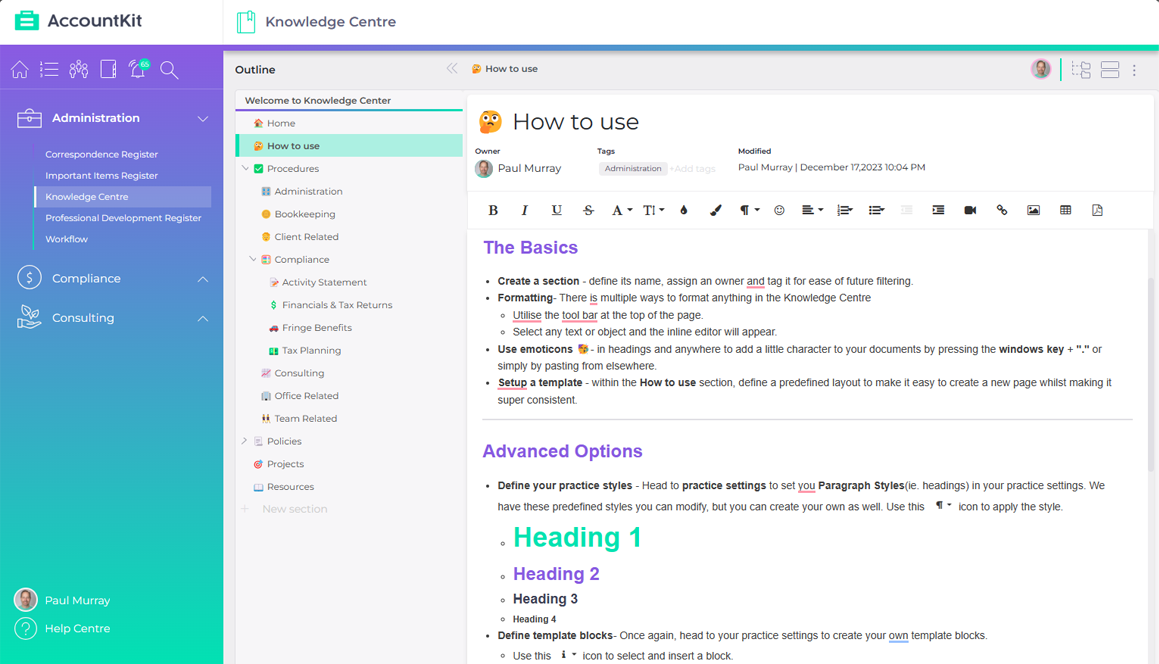Insert an image into the page

(1033, 210)
